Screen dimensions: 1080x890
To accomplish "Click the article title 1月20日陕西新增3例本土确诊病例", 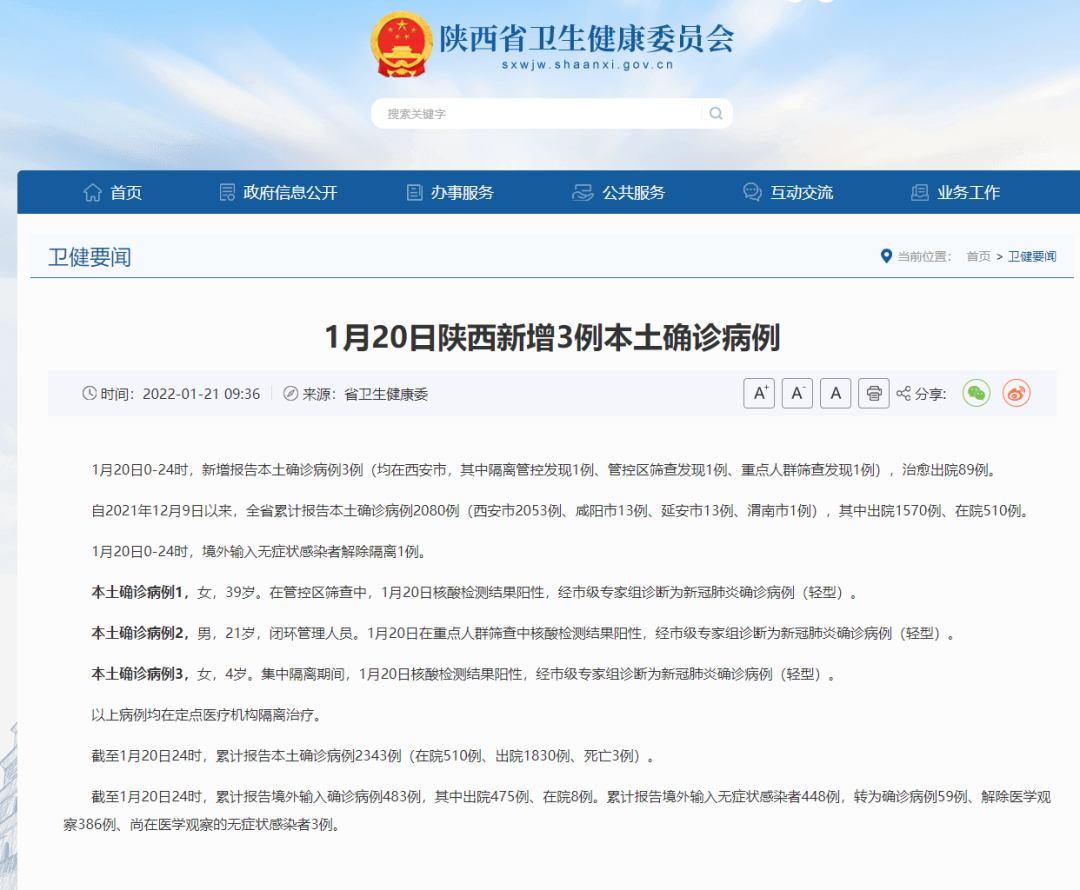I will point(552,338).
